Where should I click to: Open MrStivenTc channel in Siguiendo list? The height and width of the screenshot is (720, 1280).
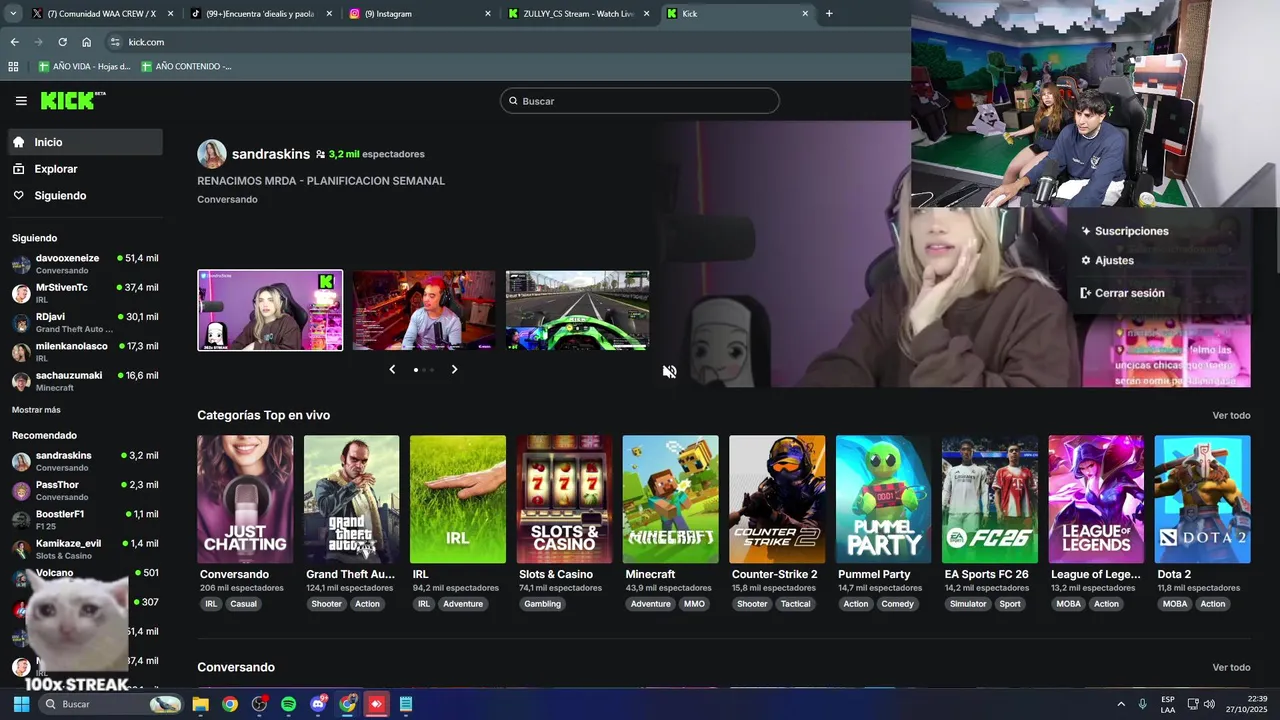[x=85, y=293]
